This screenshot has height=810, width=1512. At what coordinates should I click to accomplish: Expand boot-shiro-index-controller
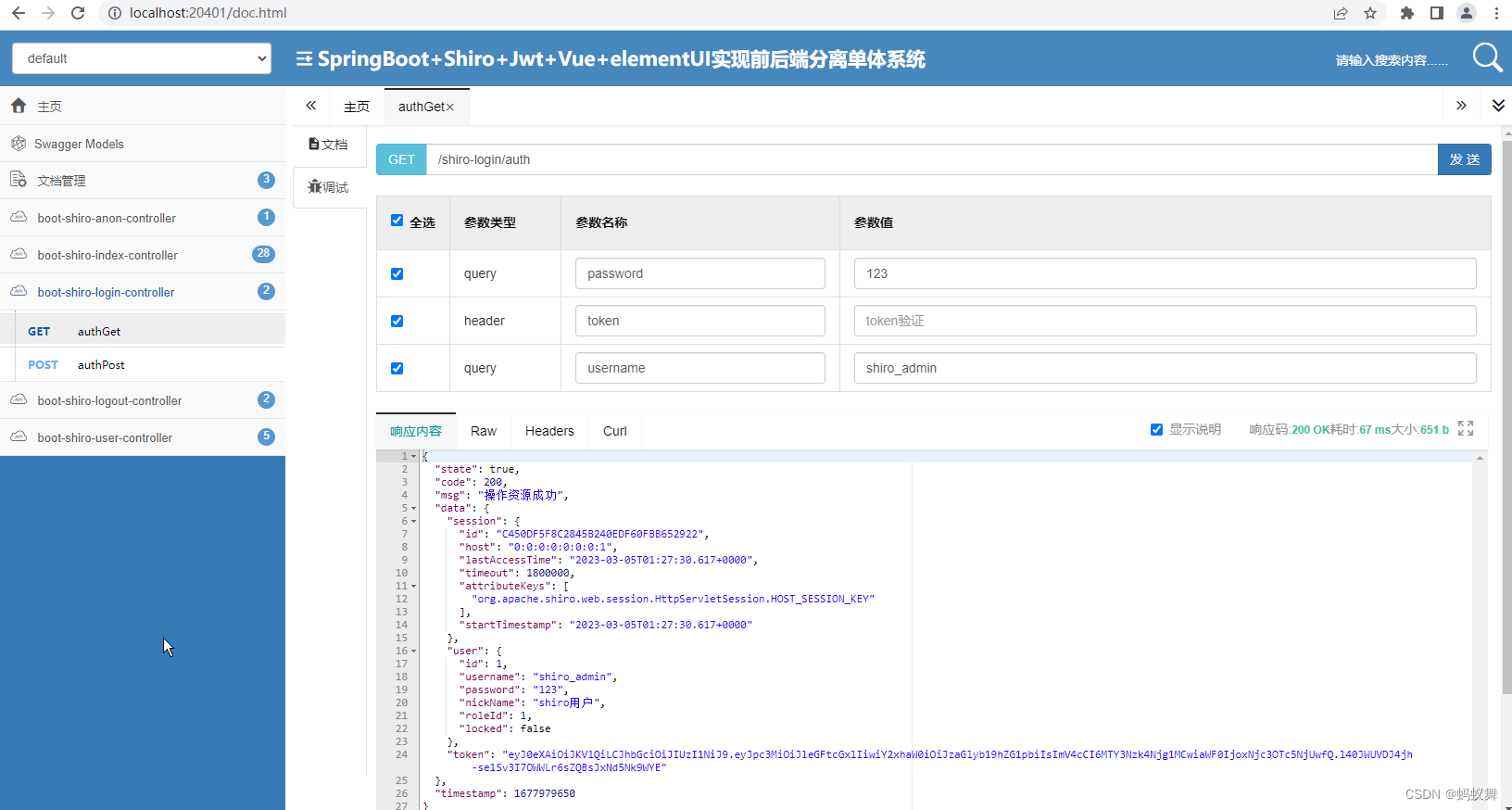pyautogui.click(x=143, y=255)
